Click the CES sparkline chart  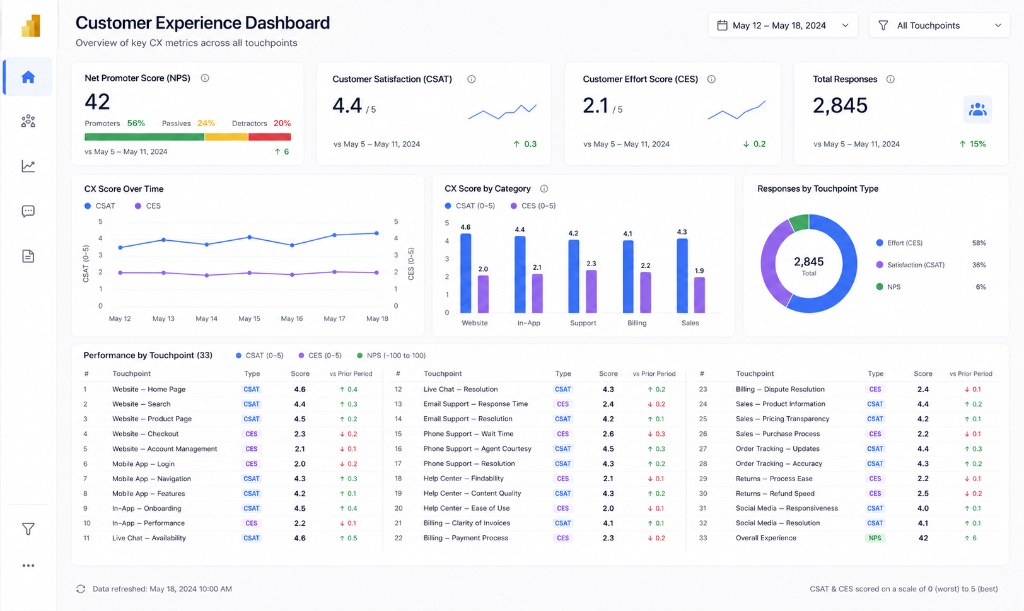[x=737, y=110]
